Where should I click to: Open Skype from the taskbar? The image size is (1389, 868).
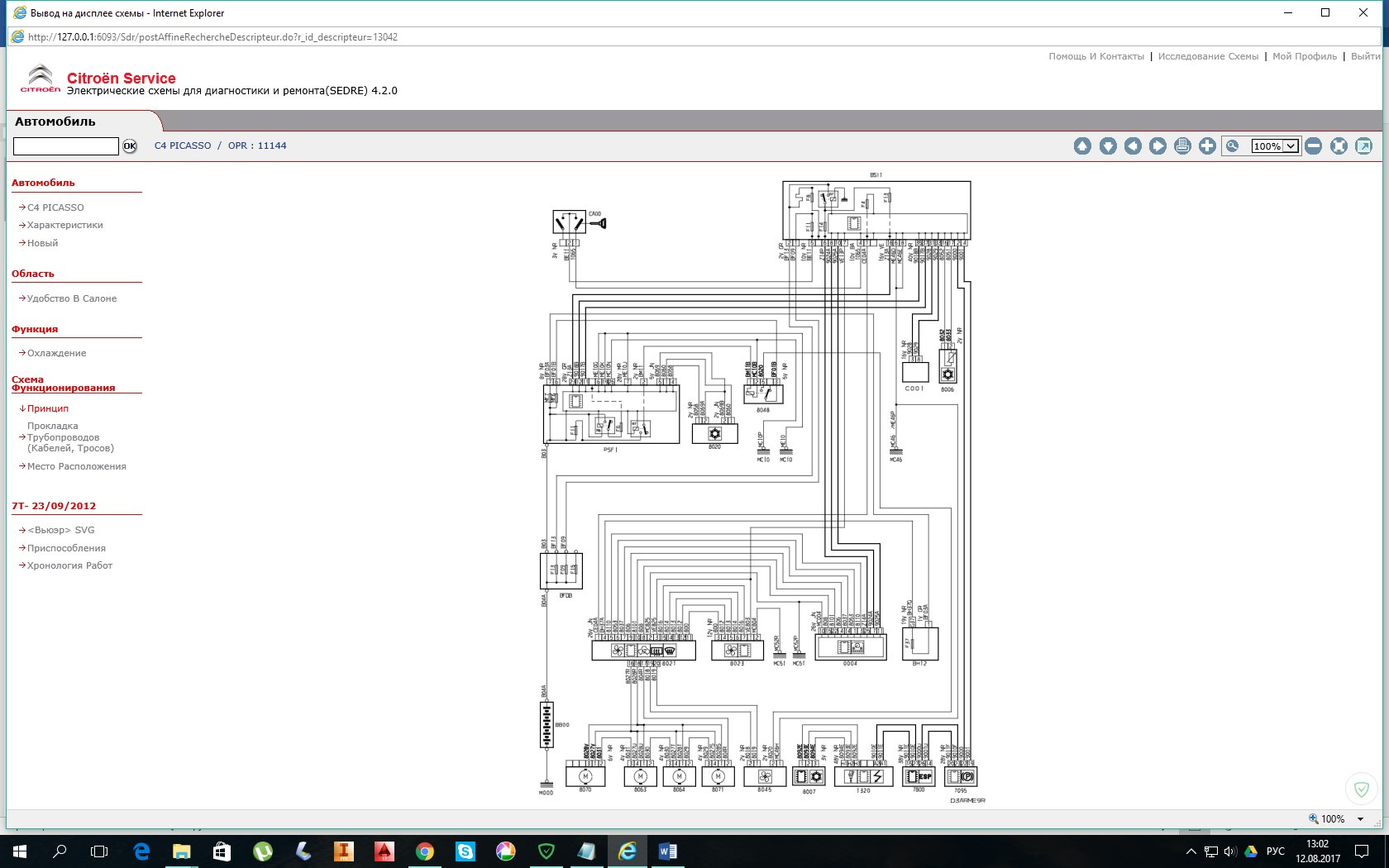point(465,851)
